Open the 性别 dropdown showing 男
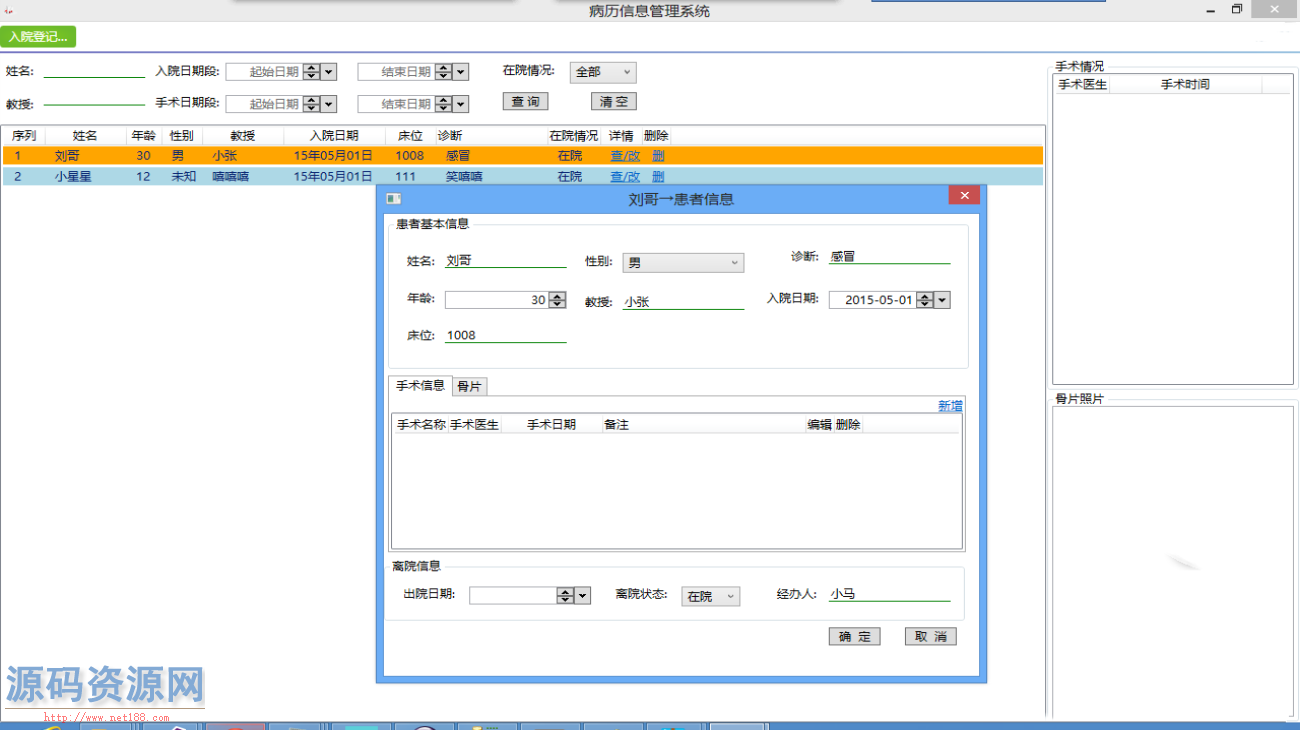This screenshot has height=730, width=1300. coord(683,263)
